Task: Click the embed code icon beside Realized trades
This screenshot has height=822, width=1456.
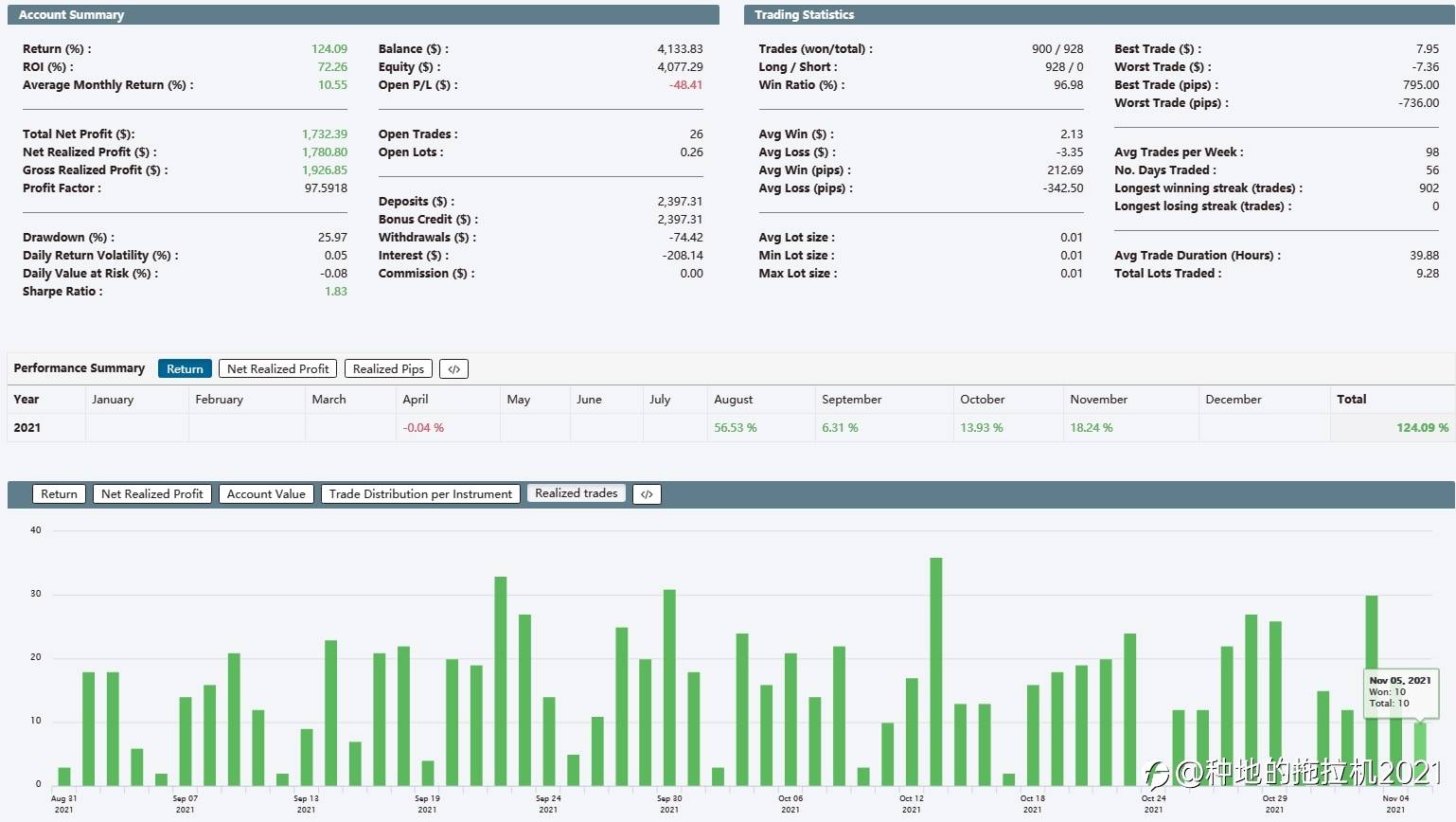Action: click(x=647, y=494)
